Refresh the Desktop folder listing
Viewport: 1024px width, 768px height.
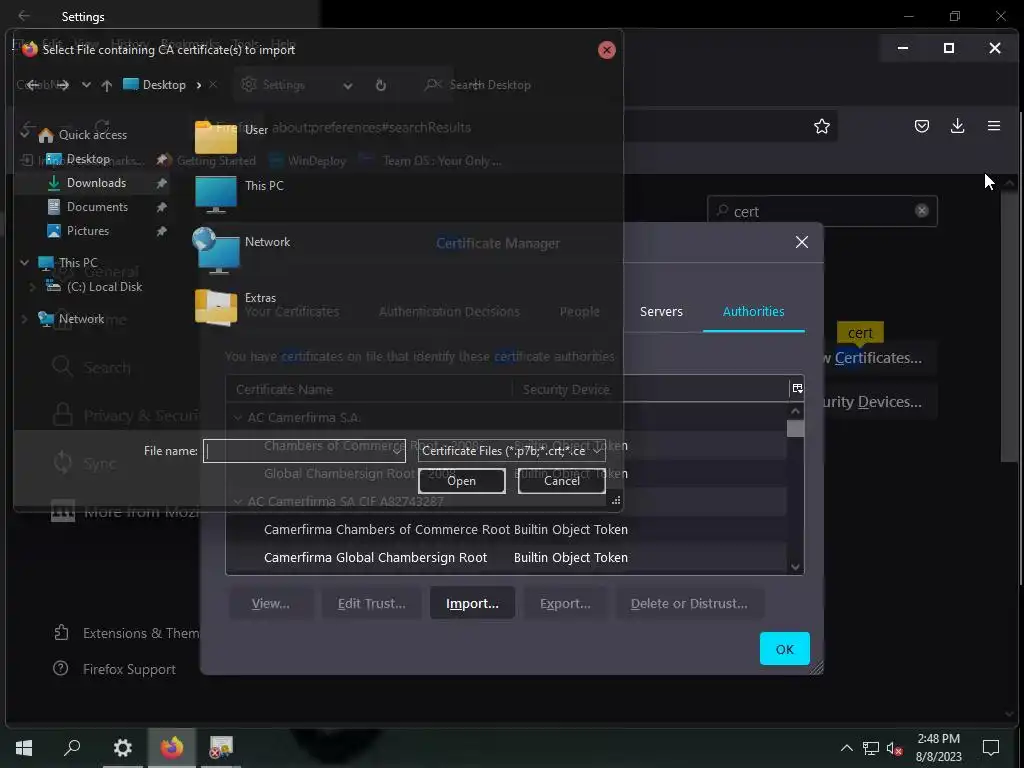[x=381, y=85]
